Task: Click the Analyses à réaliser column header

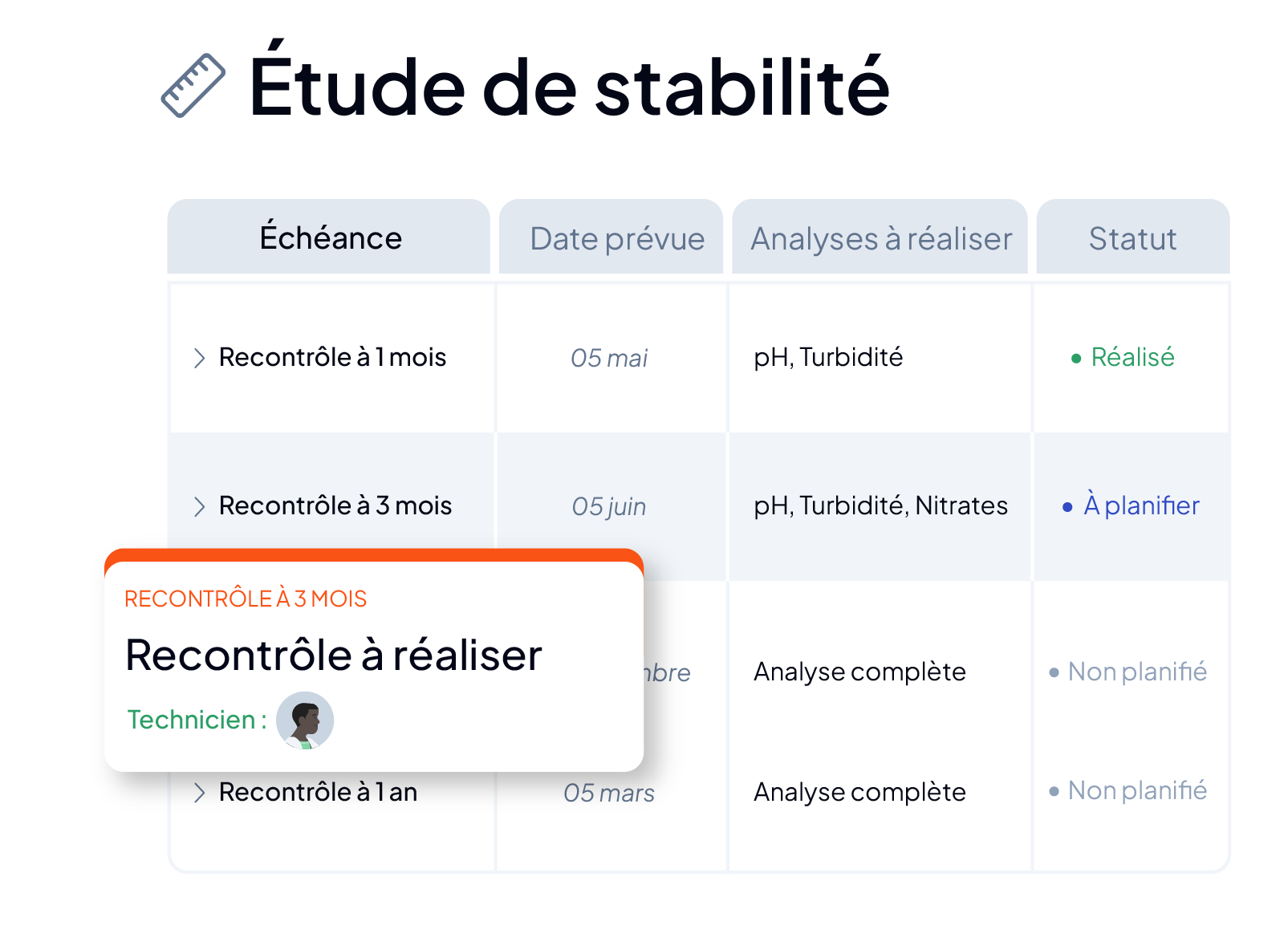Action: tap(880, 237)
